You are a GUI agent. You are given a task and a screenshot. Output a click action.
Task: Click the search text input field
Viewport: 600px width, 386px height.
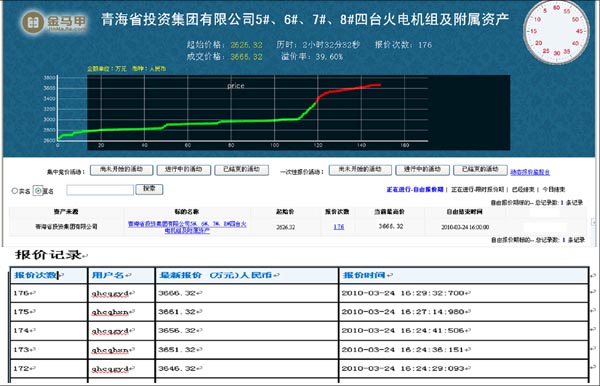(x=100, y=190)
